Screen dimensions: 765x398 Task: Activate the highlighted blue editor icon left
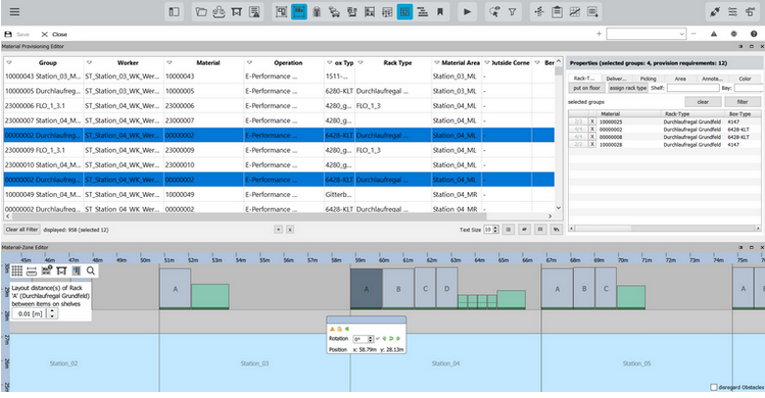click(x=299, y=12)
